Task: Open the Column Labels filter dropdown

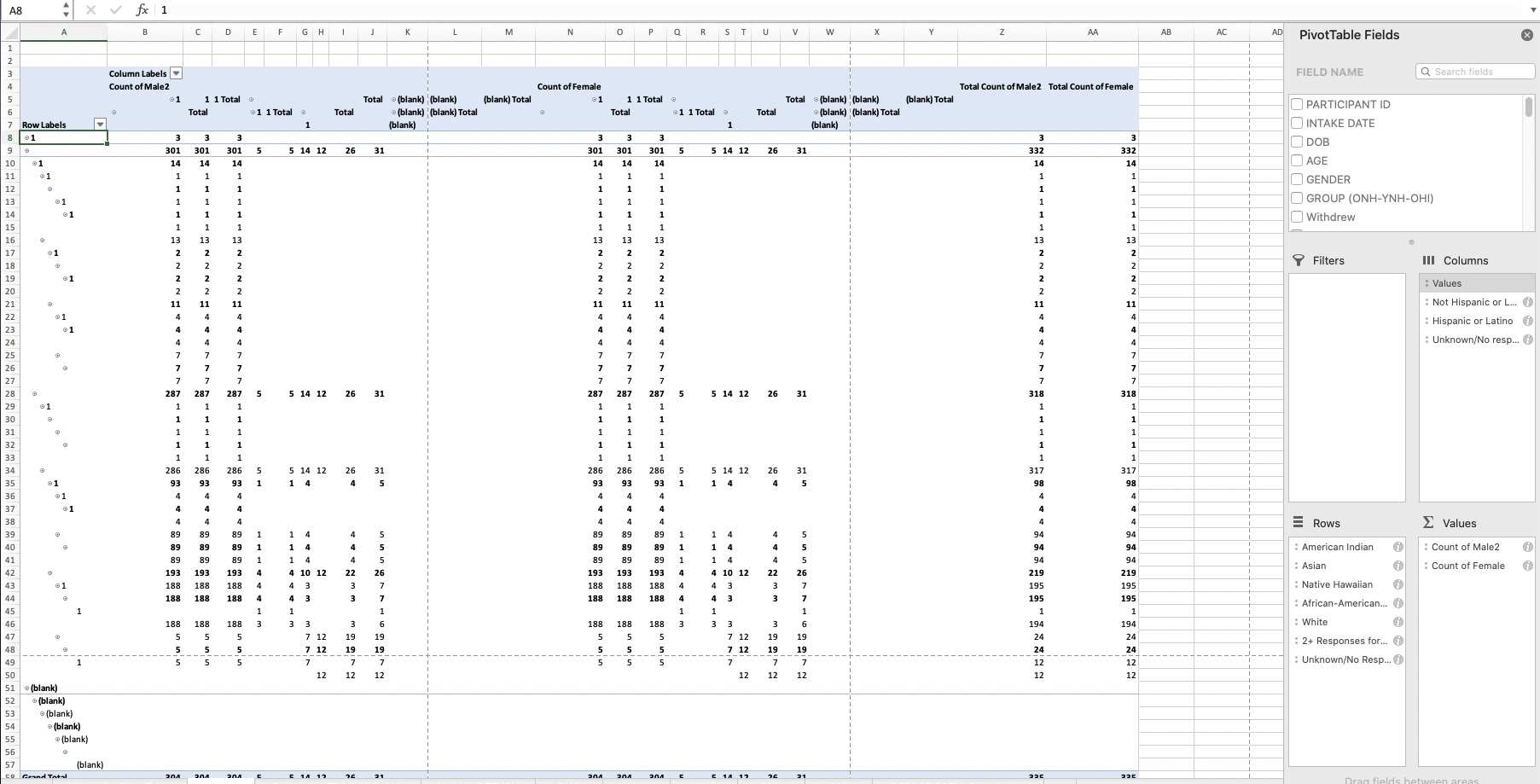Action: coord(177,73)
